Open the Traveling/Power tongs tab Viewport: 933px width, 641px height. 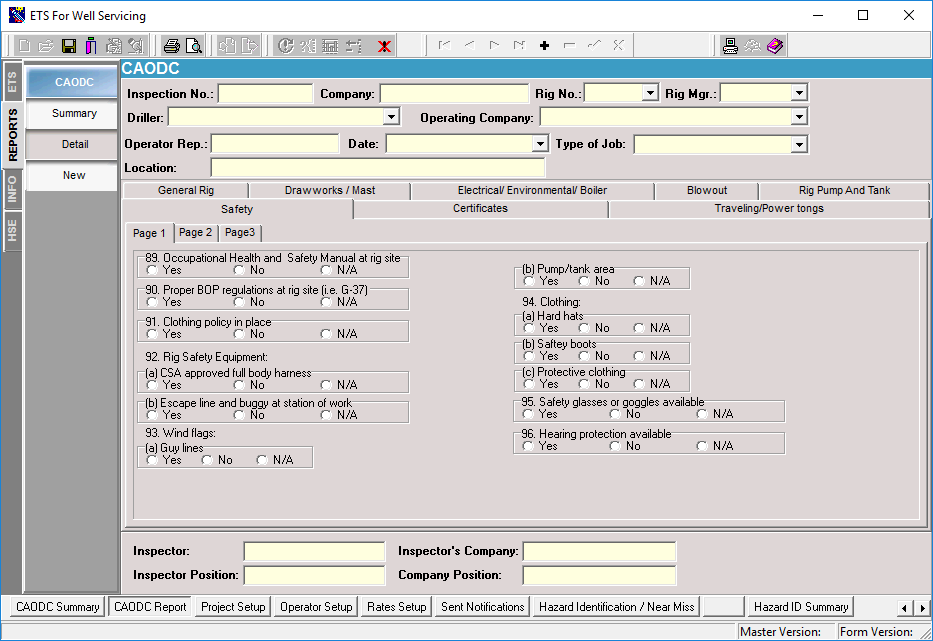pyautogui.click(x=769, y=209)
